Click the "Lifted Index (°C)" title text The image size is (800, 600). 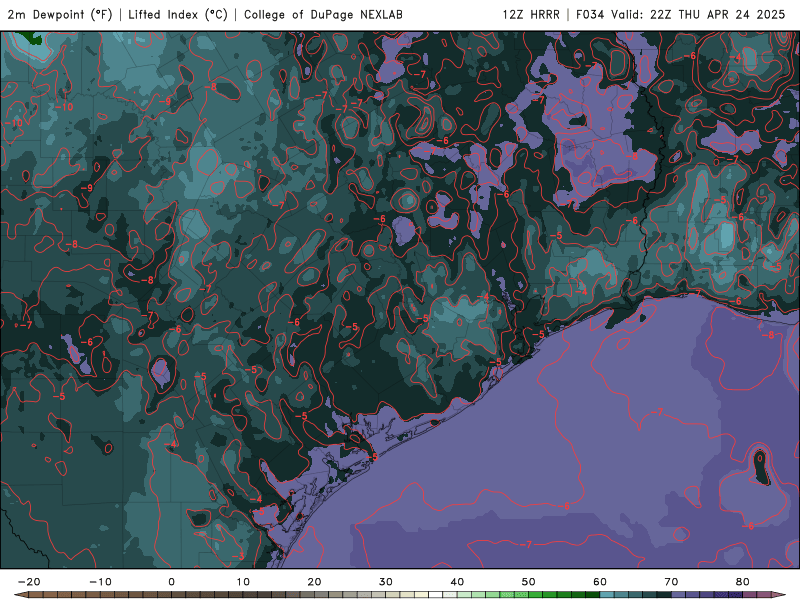coord(178,14)
